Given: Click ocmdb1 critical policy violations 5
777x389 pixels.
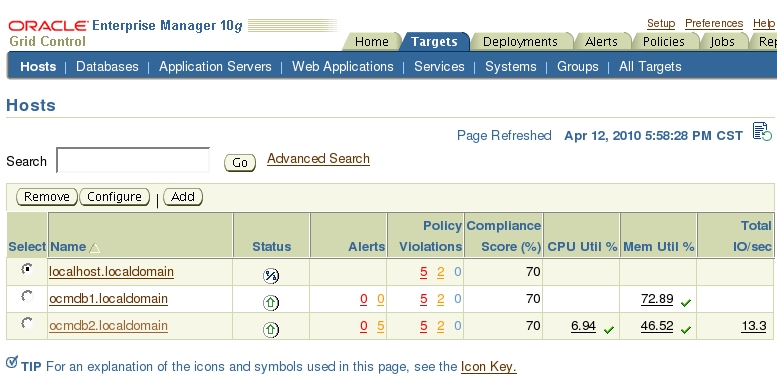Looking at the screenshot, I should [423, 299].
